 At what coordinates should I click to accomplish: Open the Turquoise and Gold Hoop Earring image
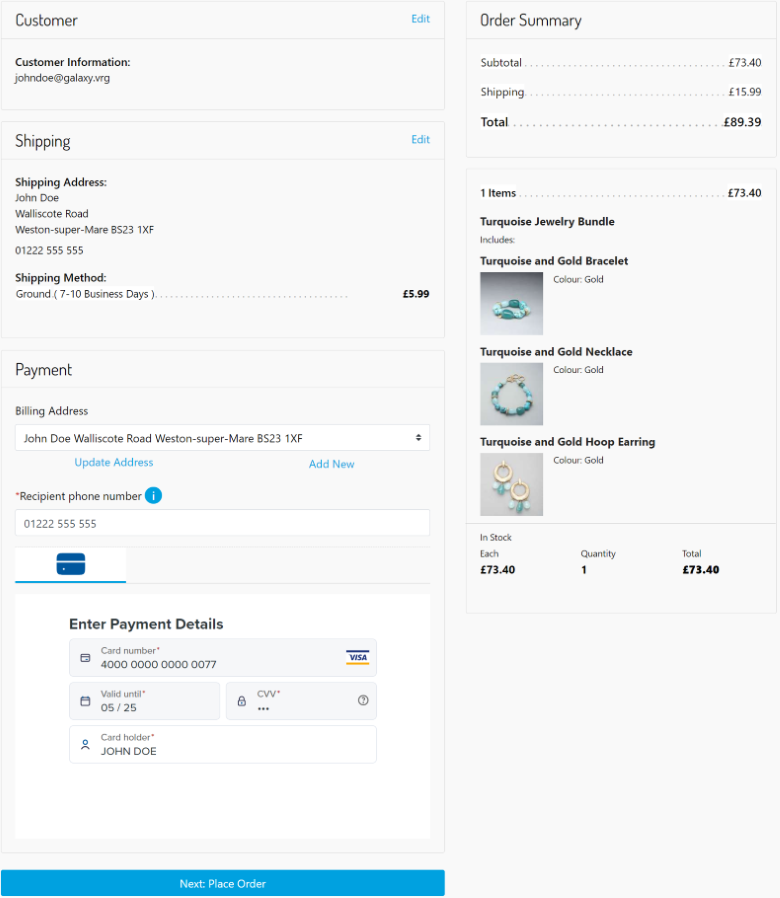pyautogui.click(x=511, y=485)
